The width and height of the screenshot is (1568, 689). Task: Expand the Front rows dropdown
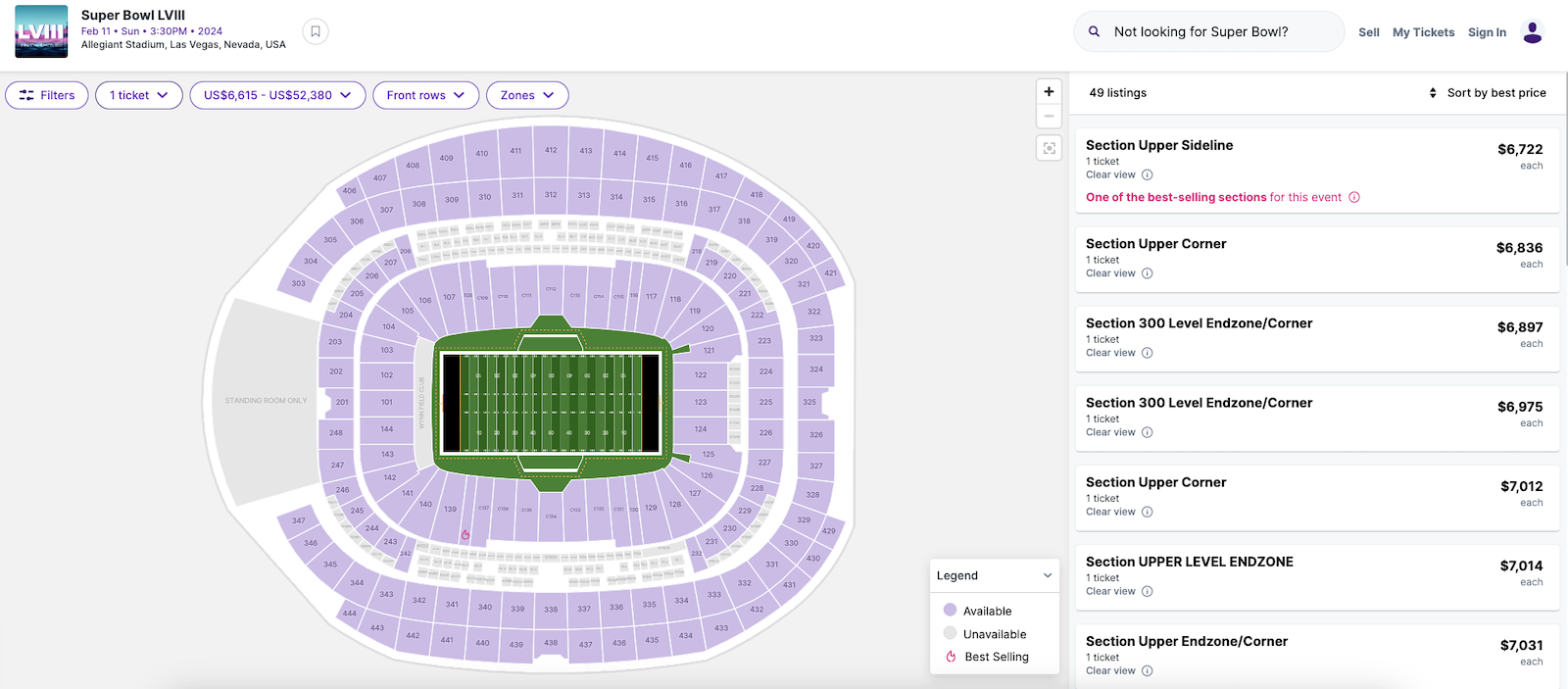(425, 95)
